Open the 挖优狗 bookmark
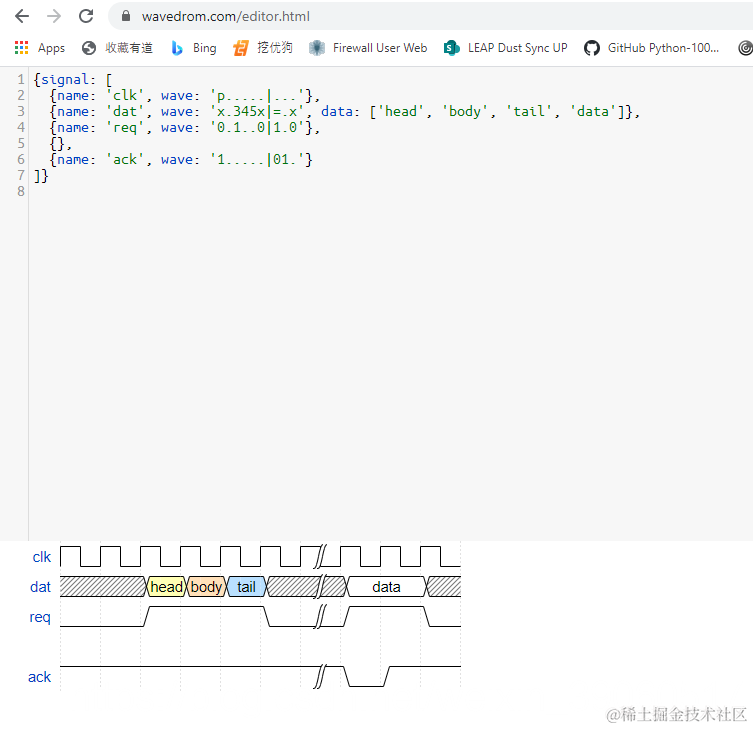Image resolution: width=753 pixels, height=729 pixels. point(274,48)
